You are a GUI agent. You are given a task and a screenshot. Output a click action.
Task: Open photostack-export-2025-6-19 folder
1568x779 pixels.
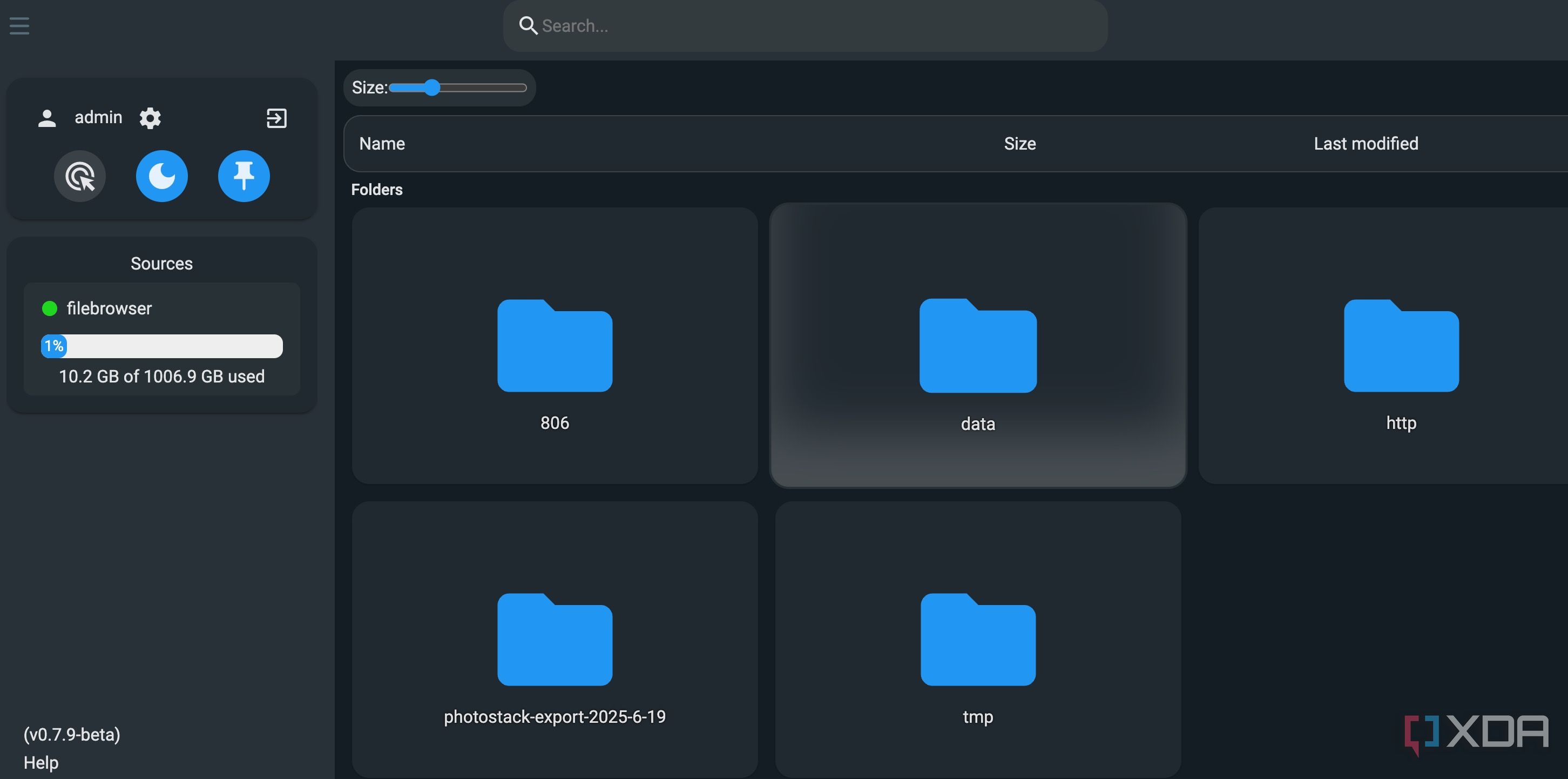[x=555, y=640]
